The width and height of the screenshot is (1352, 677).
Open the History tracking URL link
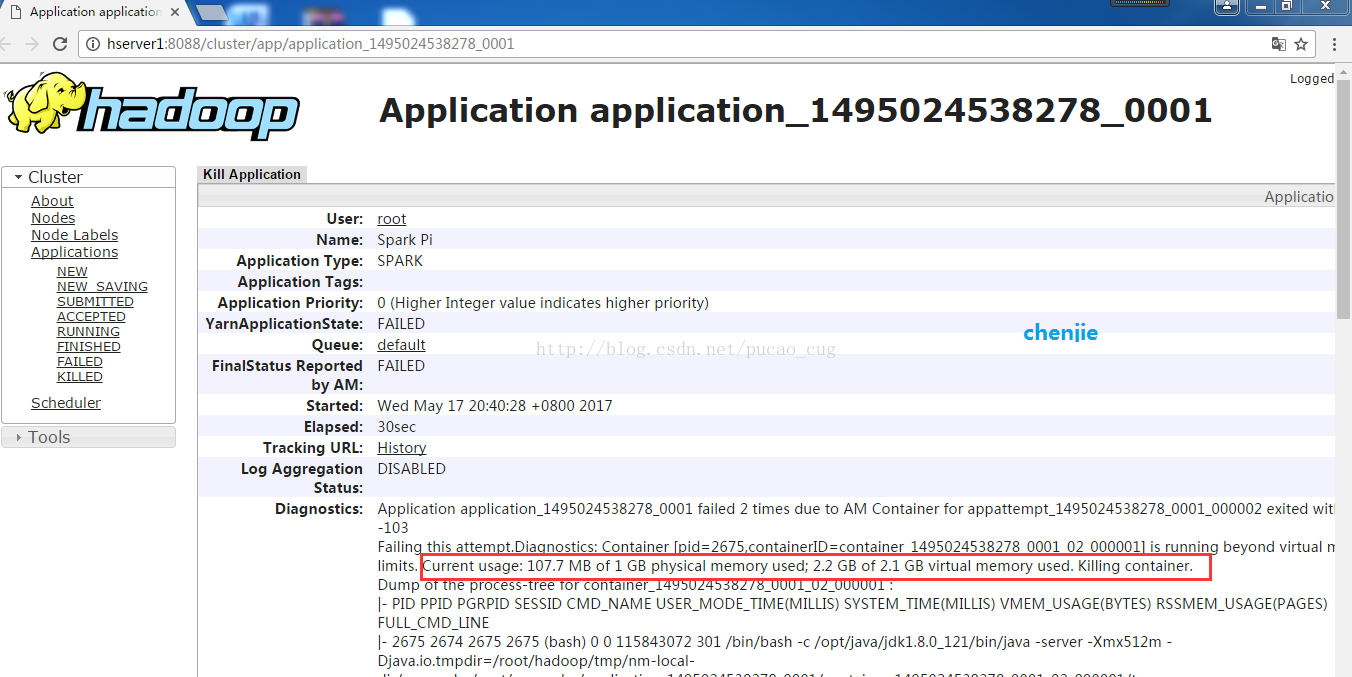point(402,448)
